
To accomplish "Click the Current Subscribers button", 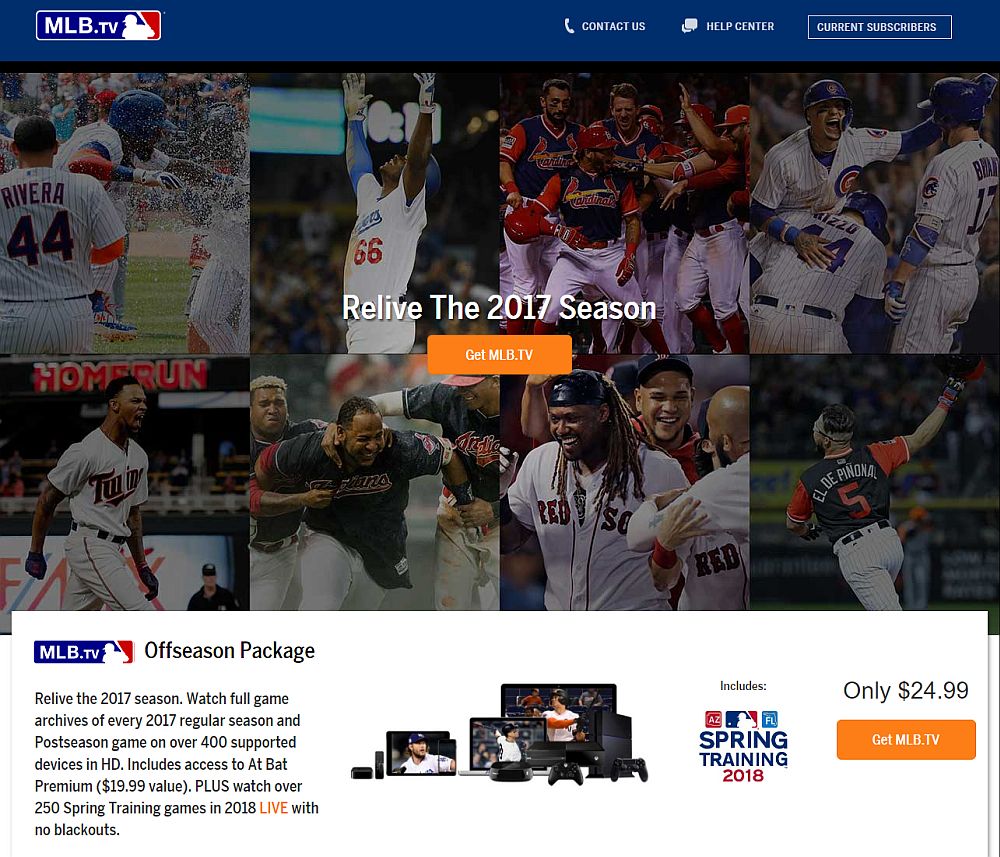I will tap(879, 27).
